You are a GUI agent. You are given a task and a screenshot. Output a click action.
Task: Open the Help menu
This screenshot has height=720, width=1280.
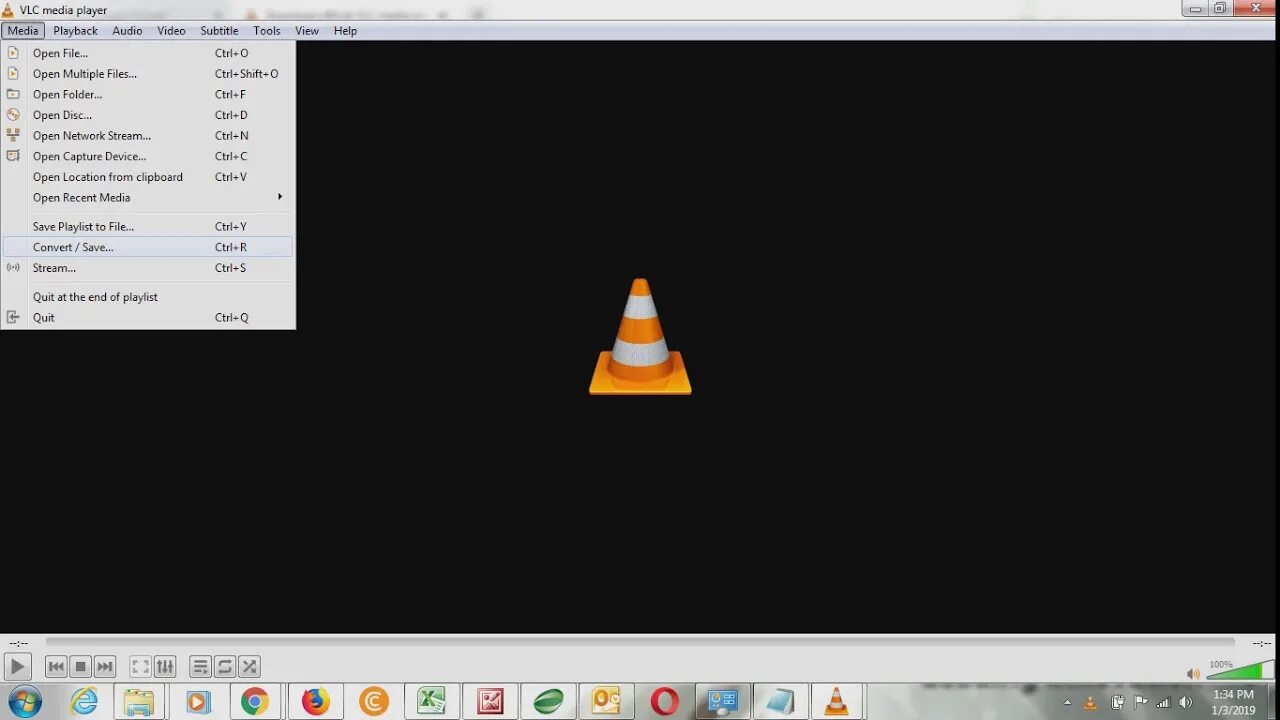(x=345, y=31)
